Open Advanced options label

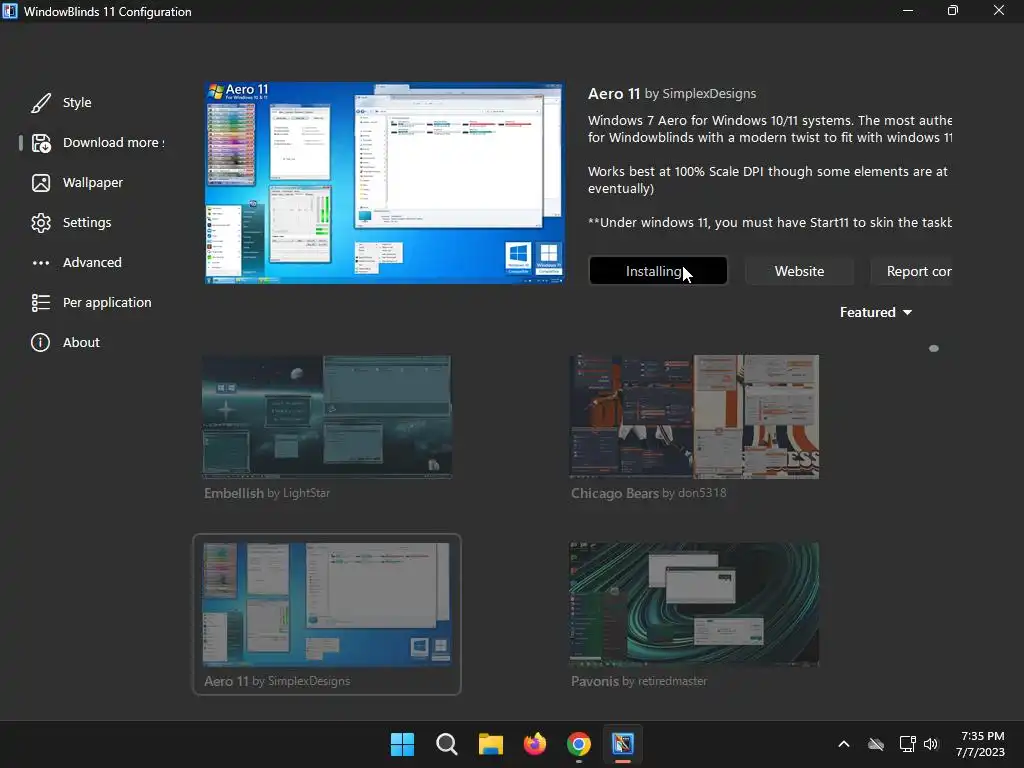[x=92, y=262]
